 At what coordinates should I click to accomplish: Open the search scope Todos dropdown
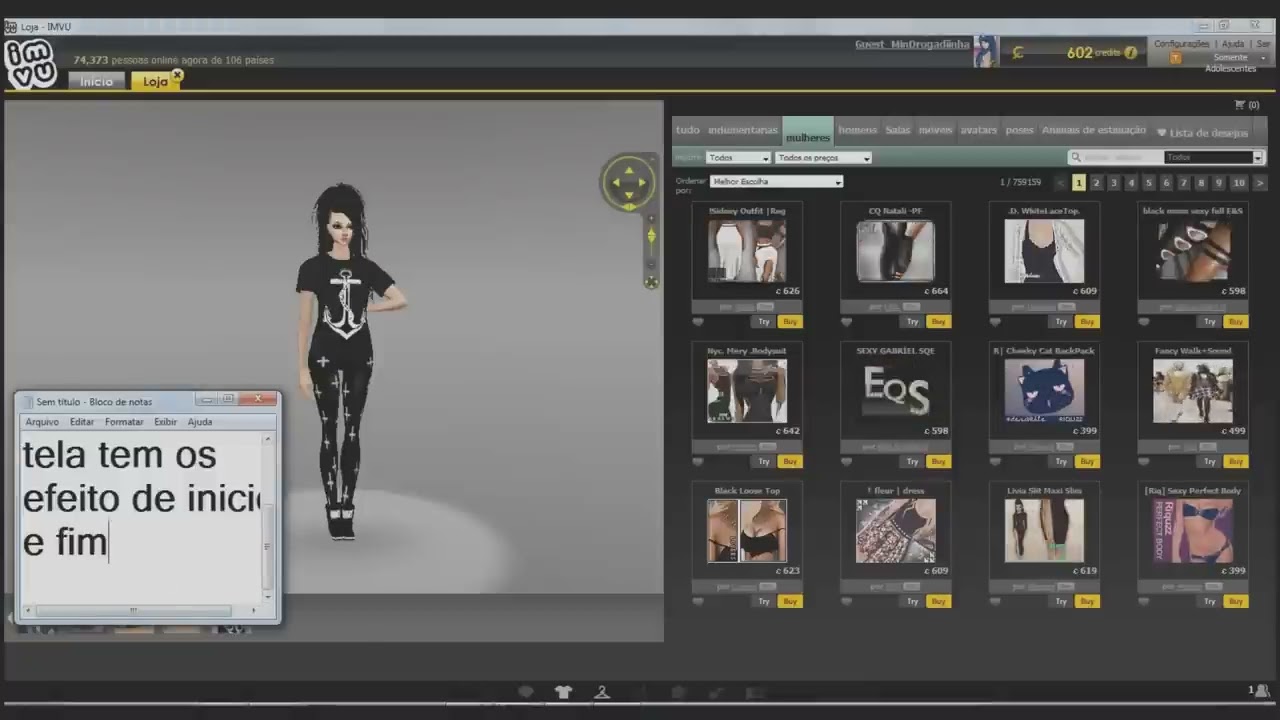(x=1214, y=157)
